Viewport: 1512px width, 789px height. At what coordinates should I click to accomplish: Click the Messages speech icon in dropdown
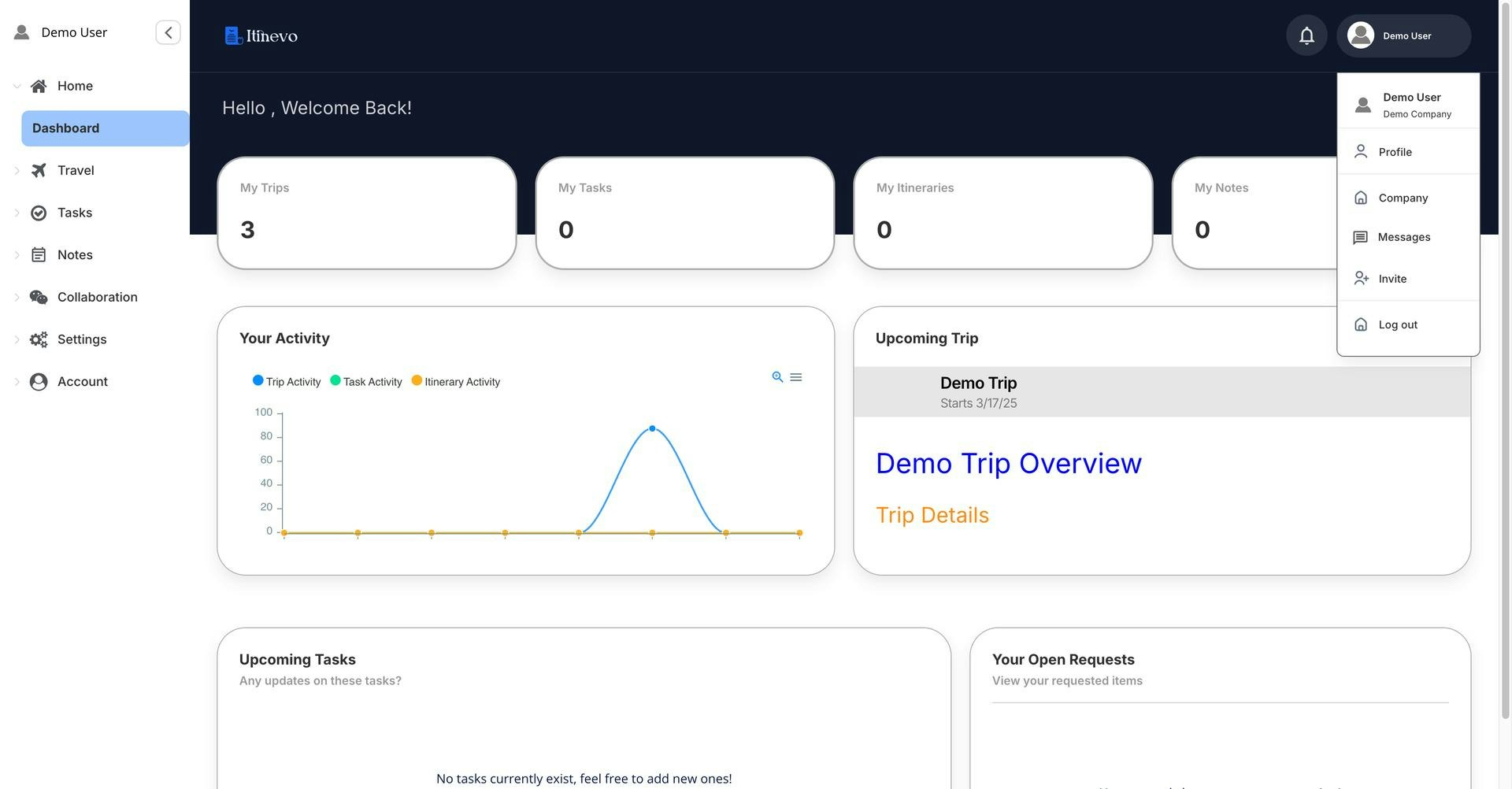(x=1360, y=237)
